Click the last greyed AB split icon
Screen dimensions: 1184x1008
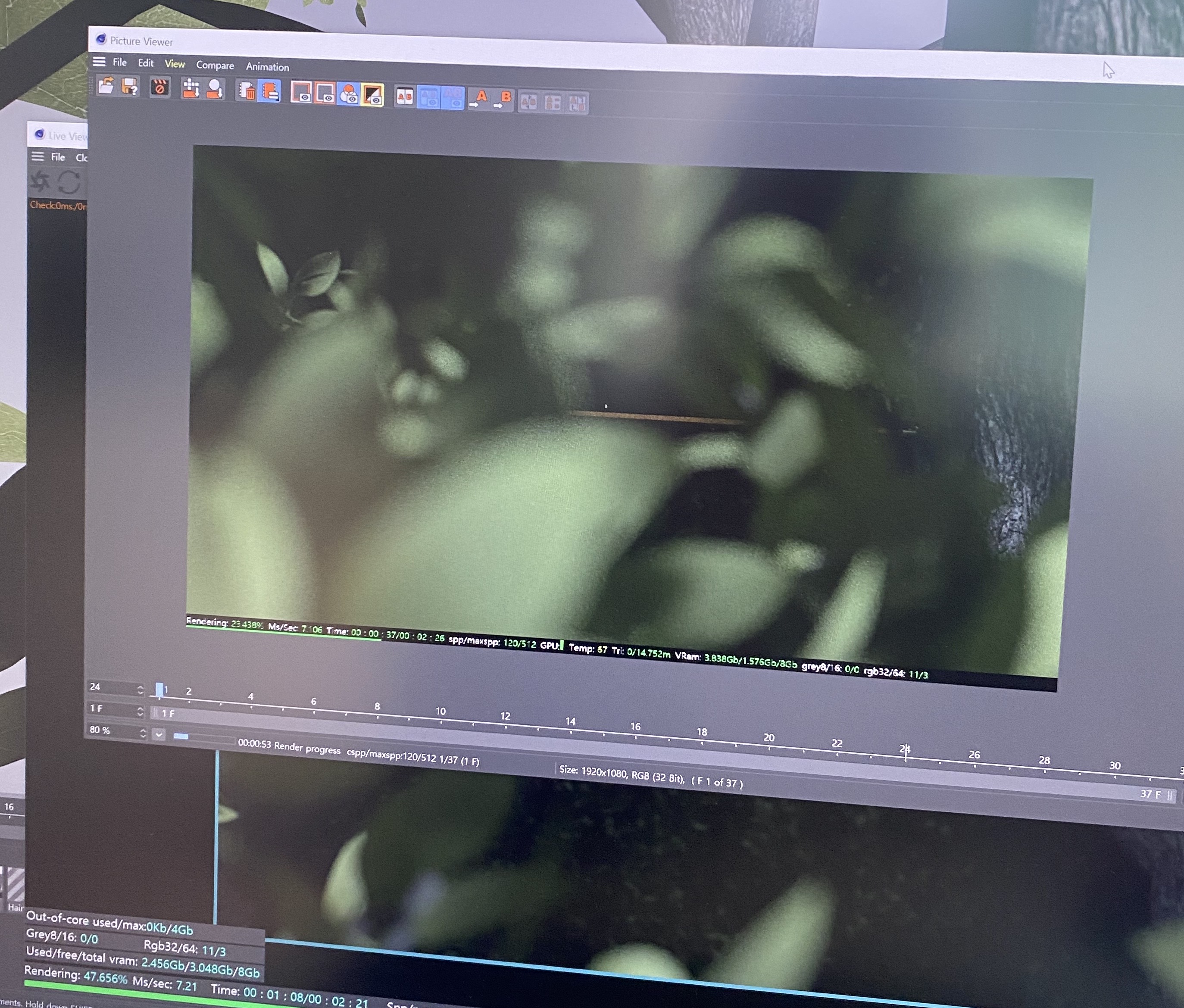click(x=577, y=103)
